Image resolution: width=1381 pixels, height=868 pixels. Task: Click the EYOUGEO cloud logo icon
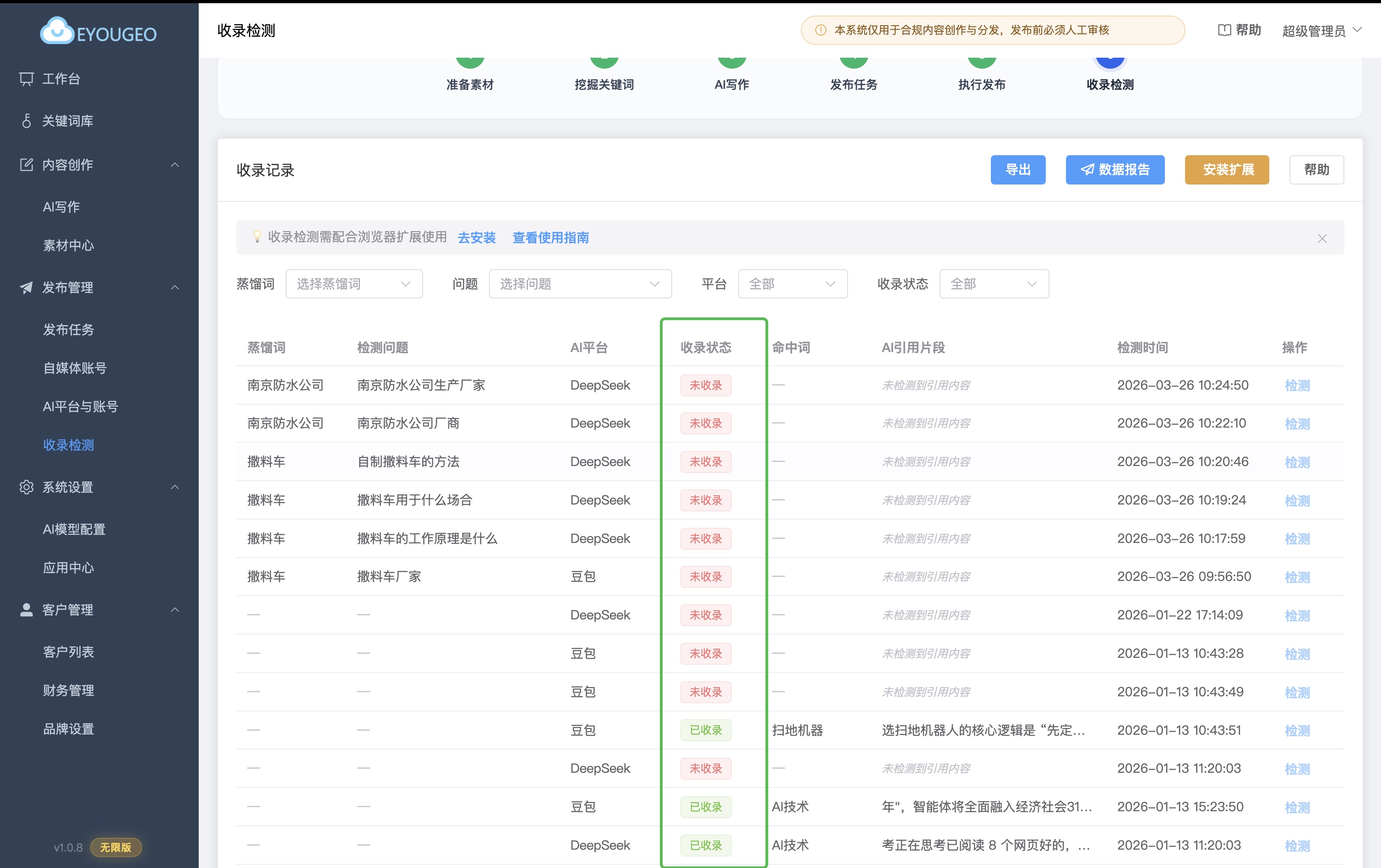[57, 30]
